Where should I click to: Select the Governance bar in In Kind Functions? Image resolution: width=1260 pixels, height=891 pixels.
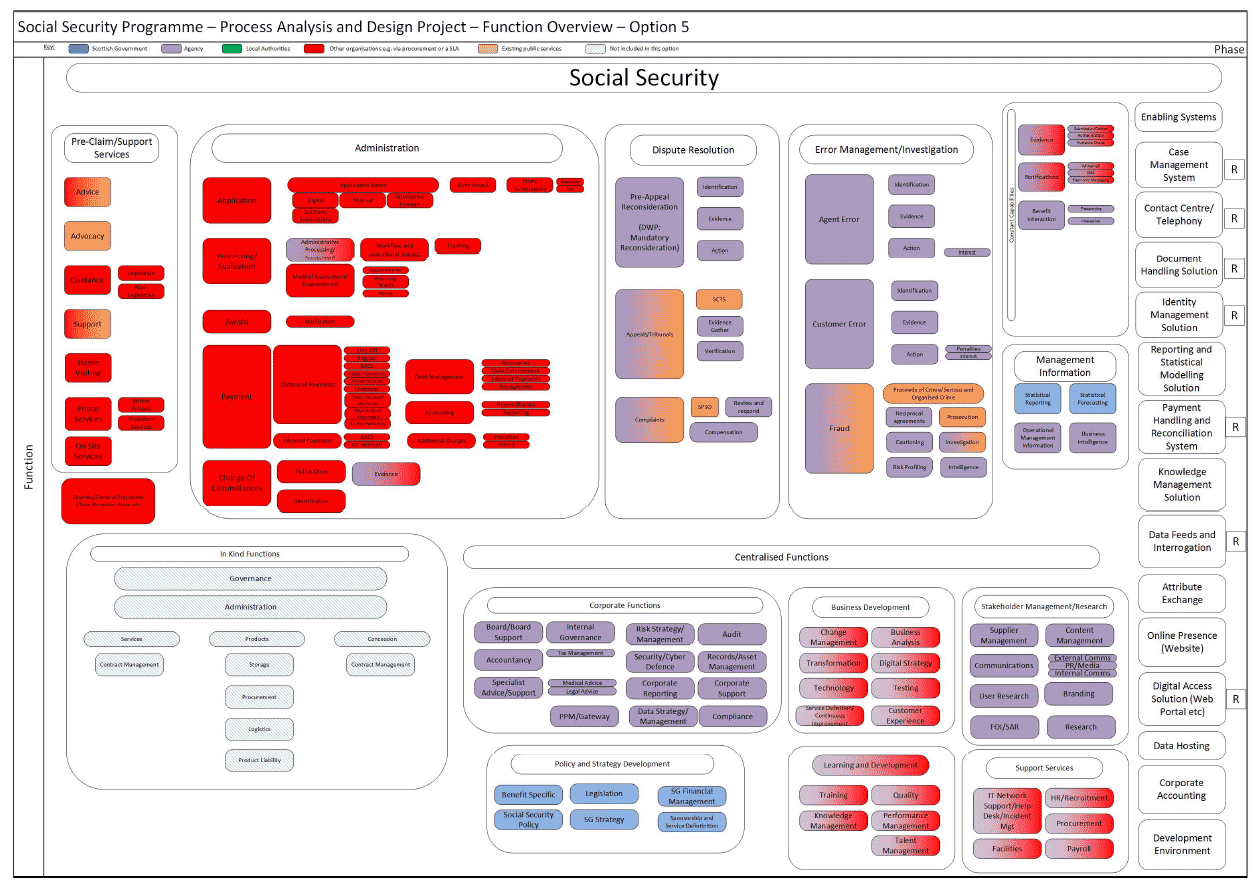coord(250,578)
